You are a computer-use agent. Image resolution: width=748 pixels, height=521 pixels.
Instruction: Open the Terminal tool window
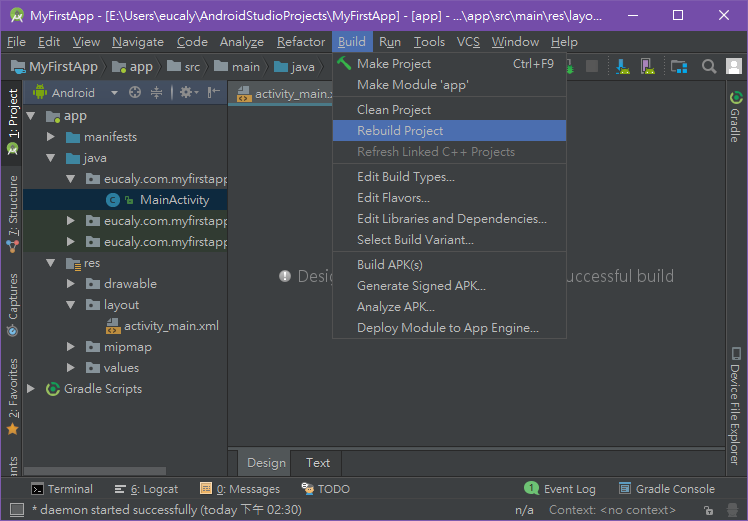click(x=62, y=489)
